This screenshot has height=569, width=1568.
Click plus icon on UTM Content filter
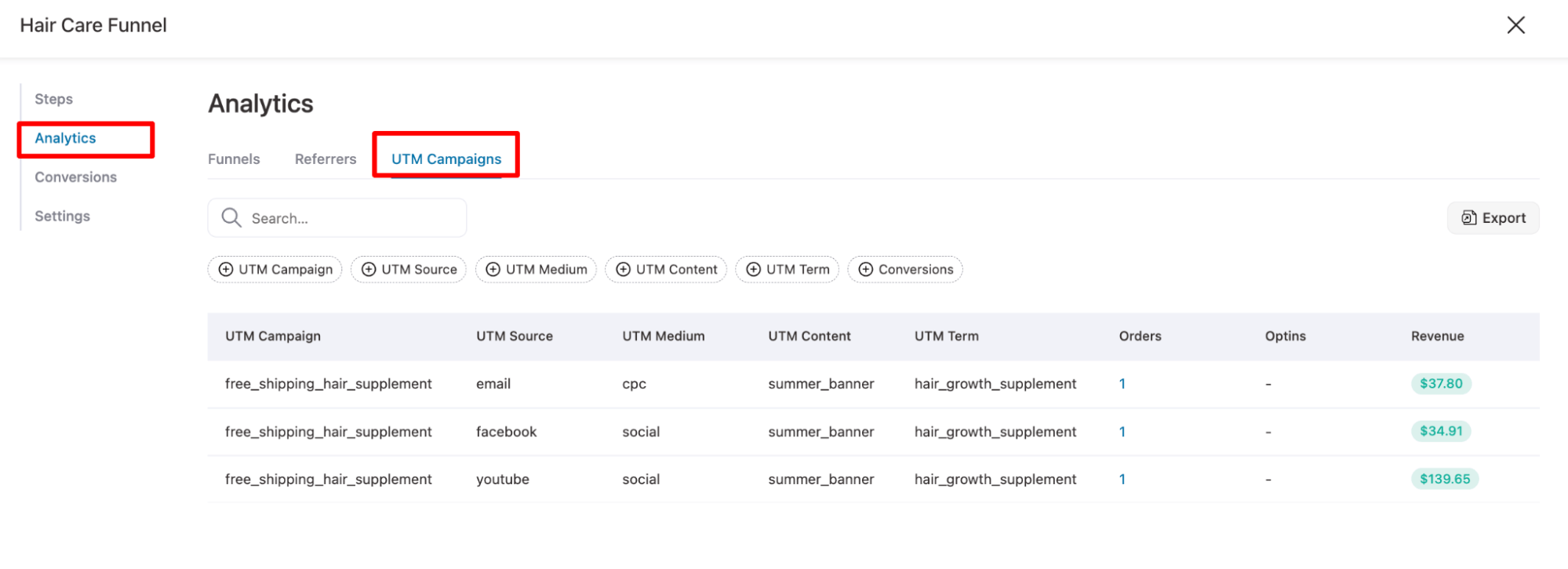pyautogui.click(x=624, y=269)
